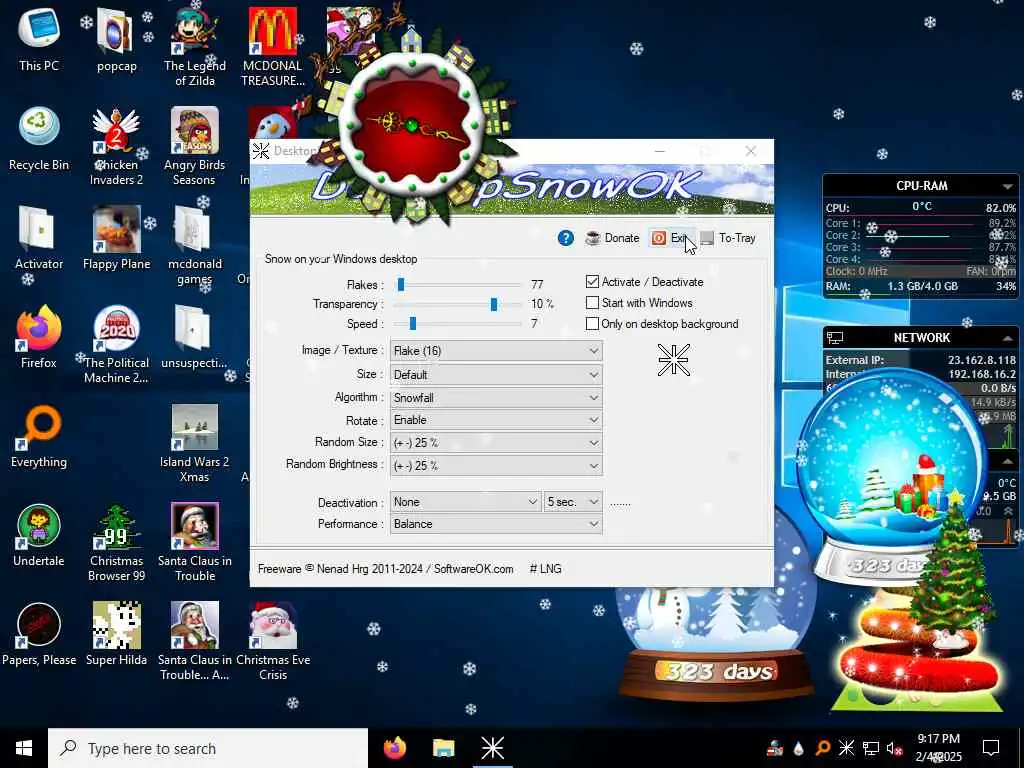Select the Island Wars 2 Xmas shortcut
Viewport: 1024px width, 768px height.
tap(195, 444)
